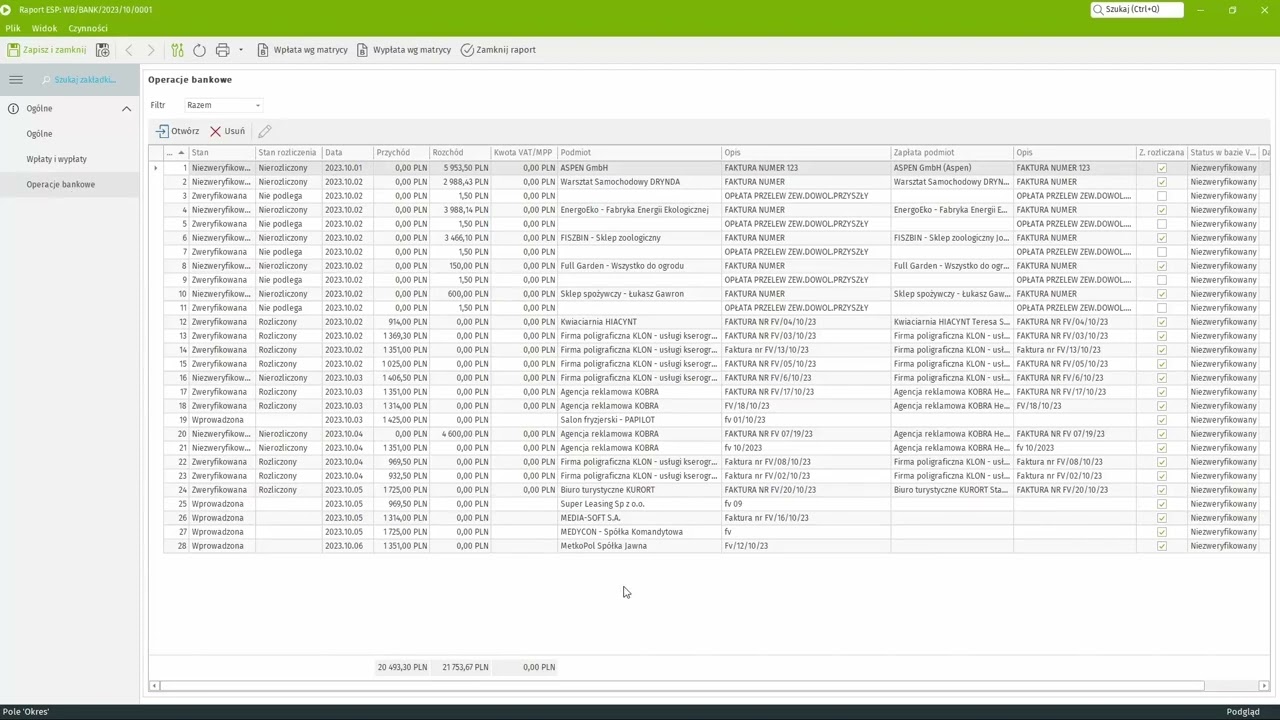Viewport: 1280px width, 720px height.
Task: Click Wypłata wg matrycy button
Action: coord(404,50)
